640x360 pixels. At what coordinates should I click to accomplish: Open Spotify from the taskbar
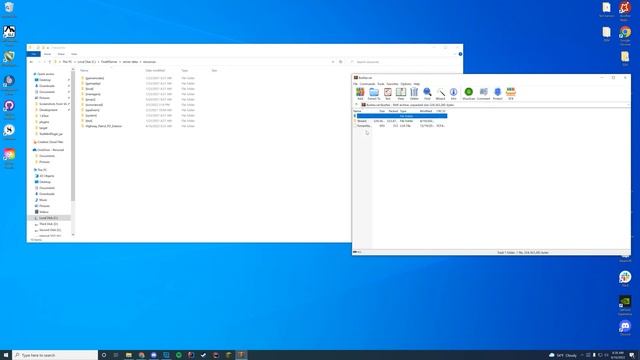(x=178, y=355)
